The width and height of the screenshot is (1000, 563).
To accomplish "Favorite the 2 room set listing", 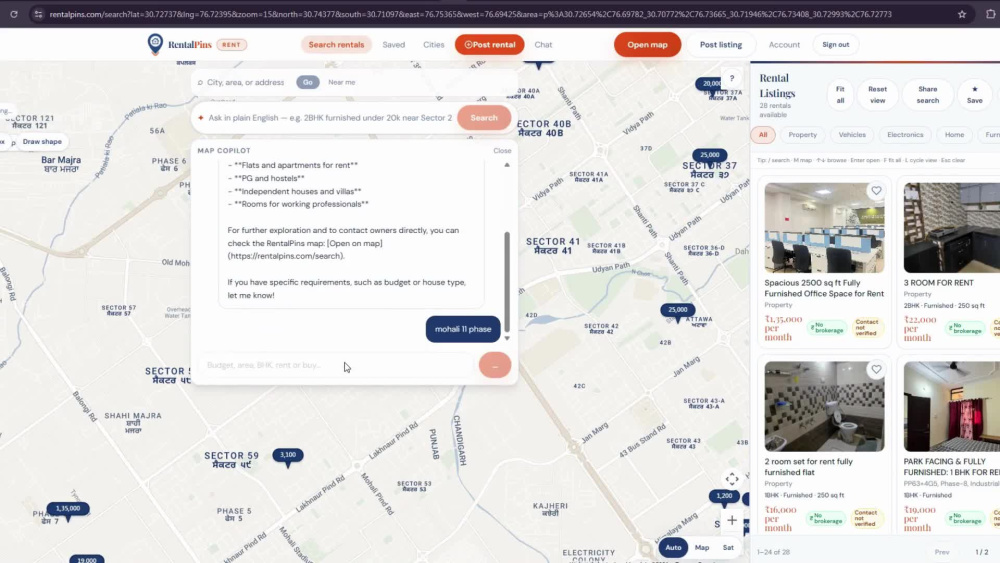I will point(876,369).
